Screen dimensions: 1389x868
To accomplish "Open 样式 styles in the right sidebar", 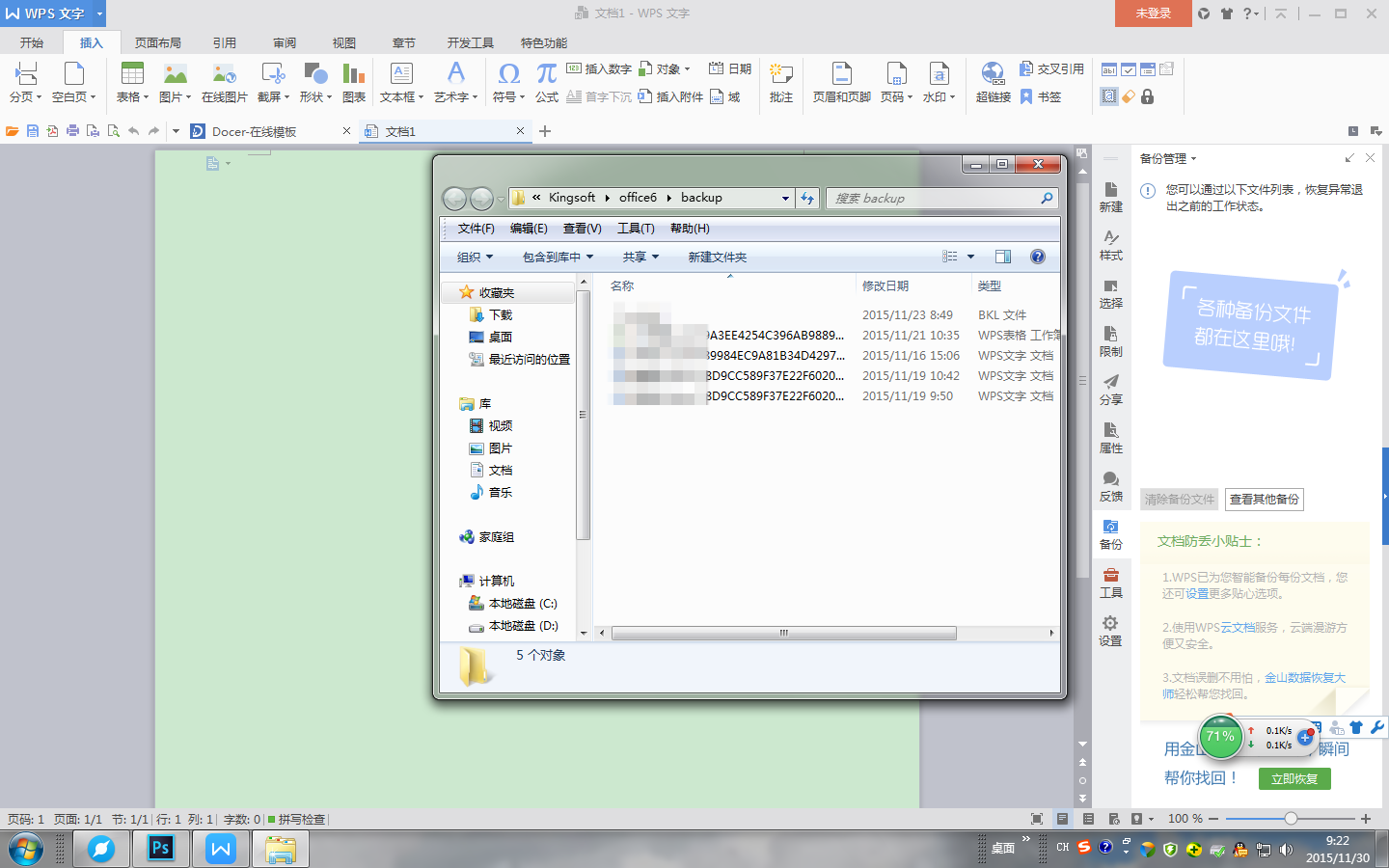I will point(1110,245).
